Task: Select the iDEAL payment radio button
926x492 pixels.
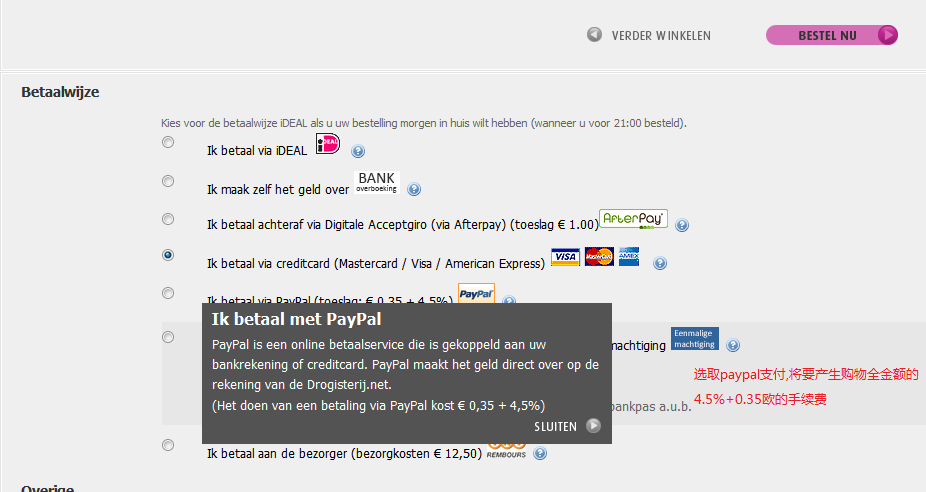Action: coord(168,142)
